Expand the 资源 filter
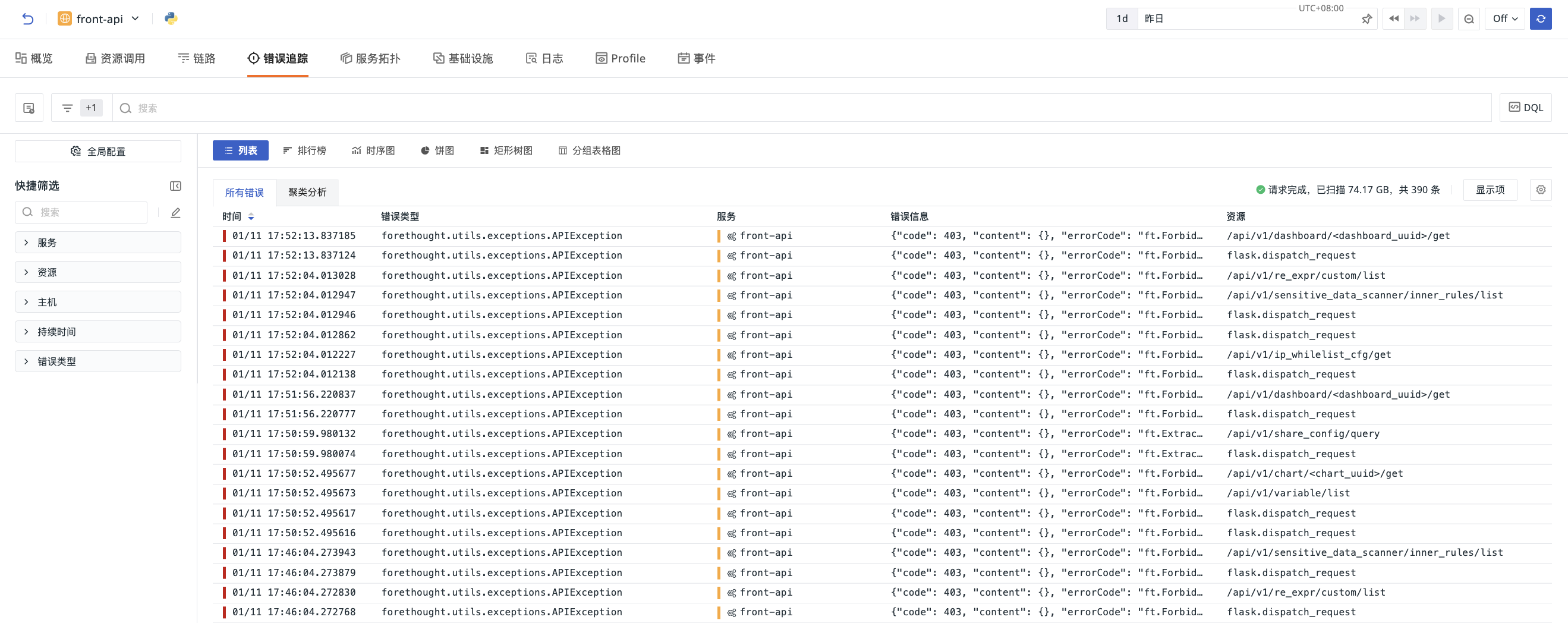 98,272
